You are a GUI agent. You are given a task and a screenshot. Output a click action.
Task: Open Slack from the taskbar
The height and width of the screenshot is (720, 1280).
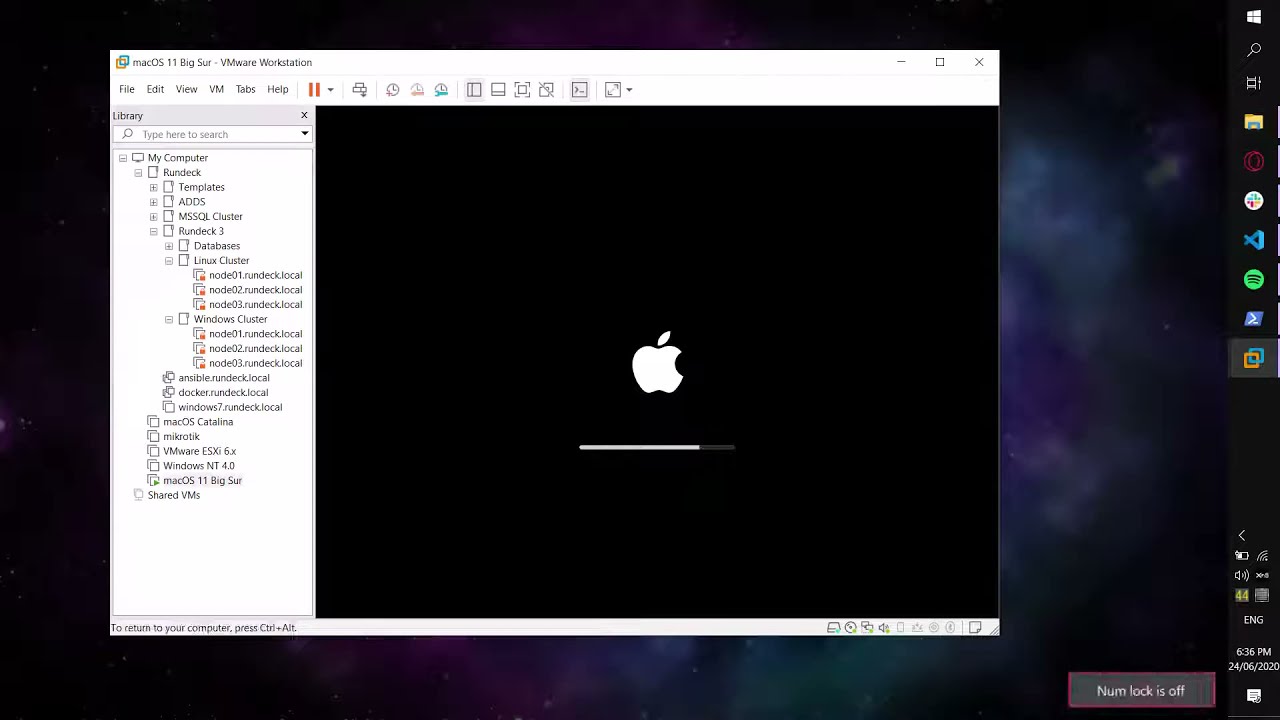coord(1254,201)
